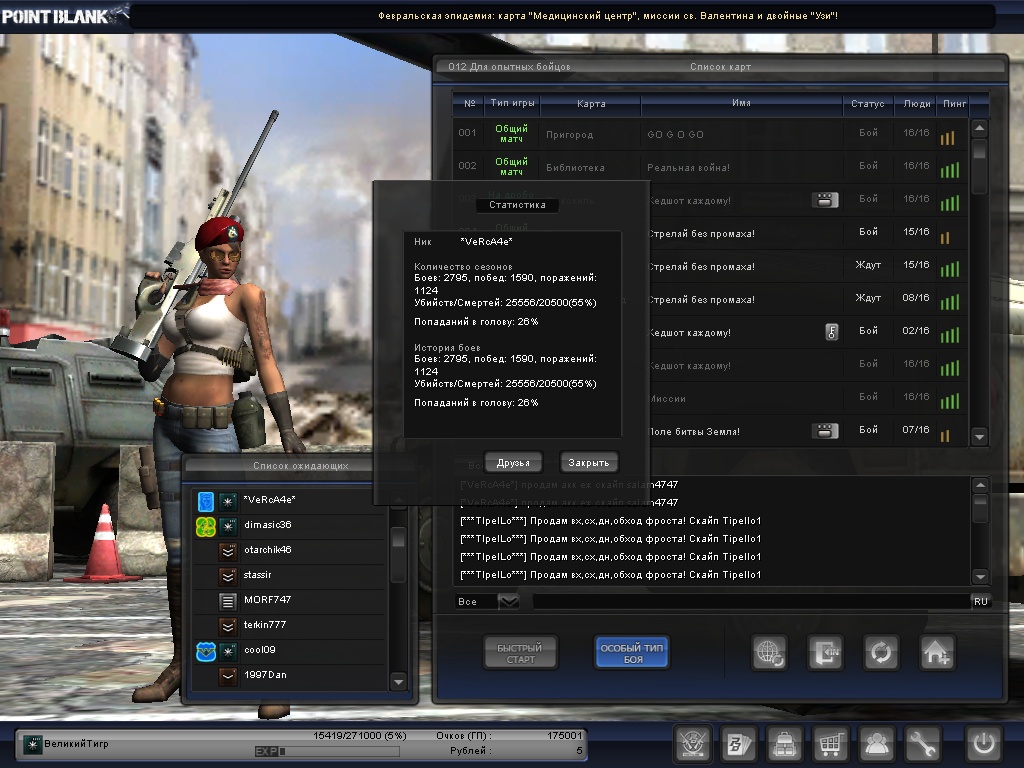Select room 002 Библиотека

click(710, 167)
